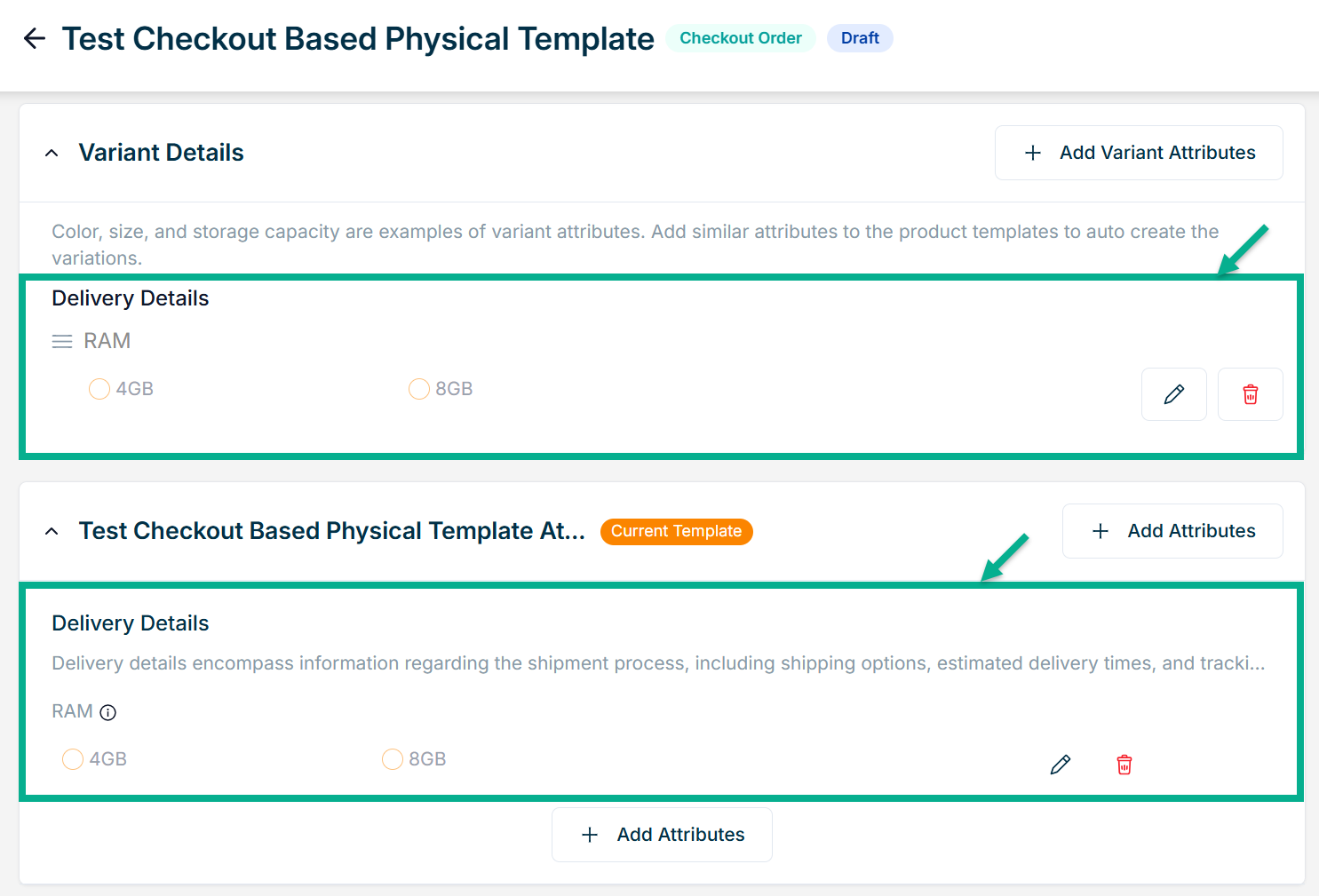Click the Add Variant Attributes button
This screenshot has width=1319, height=896.
tap(1139, 153)
